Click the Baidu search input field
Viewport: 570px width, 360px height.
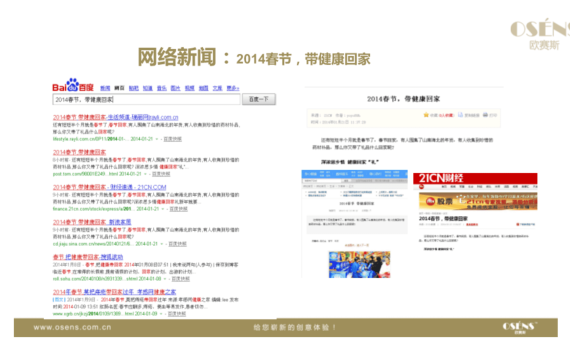146,99
